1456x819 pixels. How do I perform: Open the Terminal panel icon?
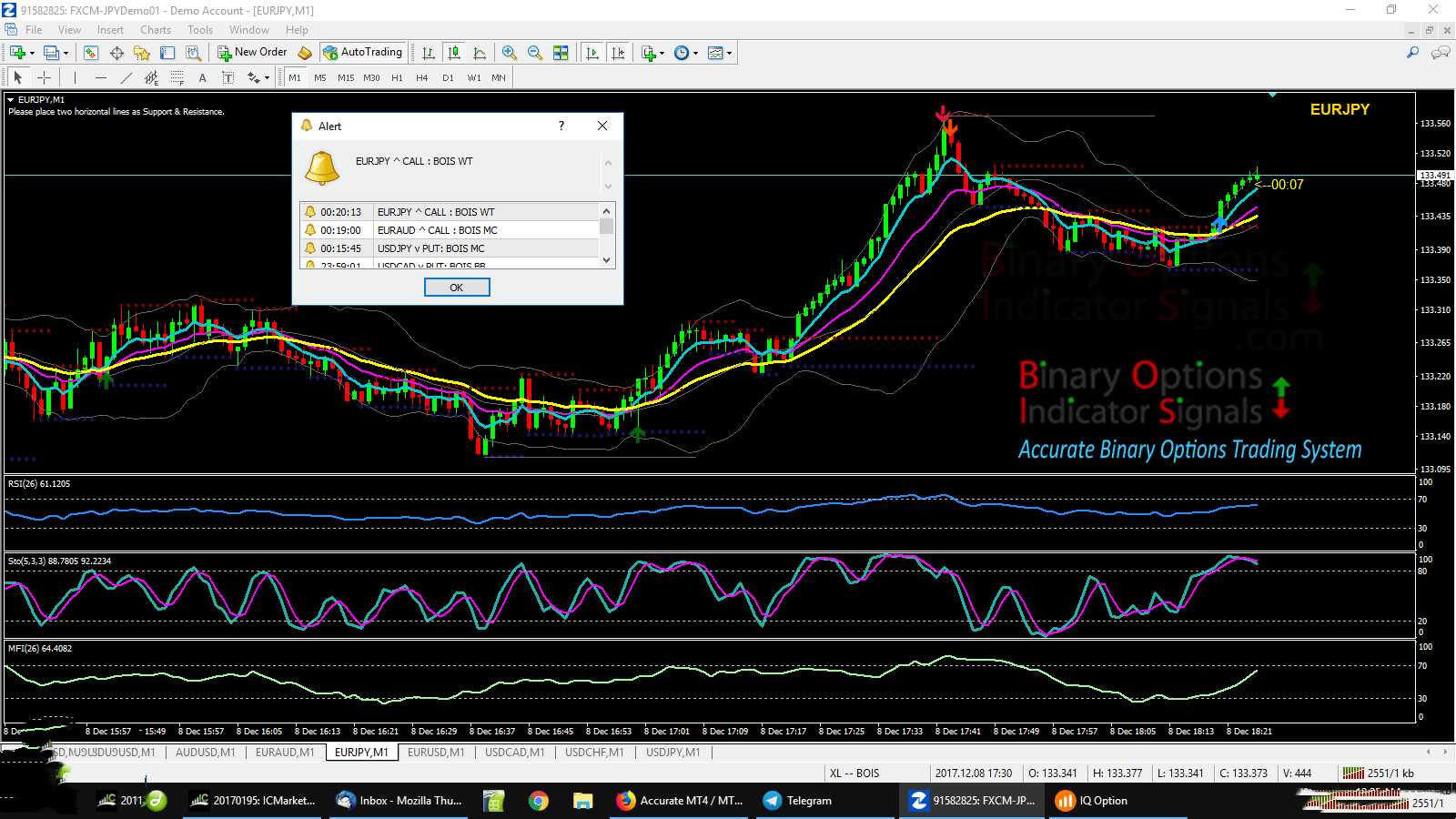(167, 53)
